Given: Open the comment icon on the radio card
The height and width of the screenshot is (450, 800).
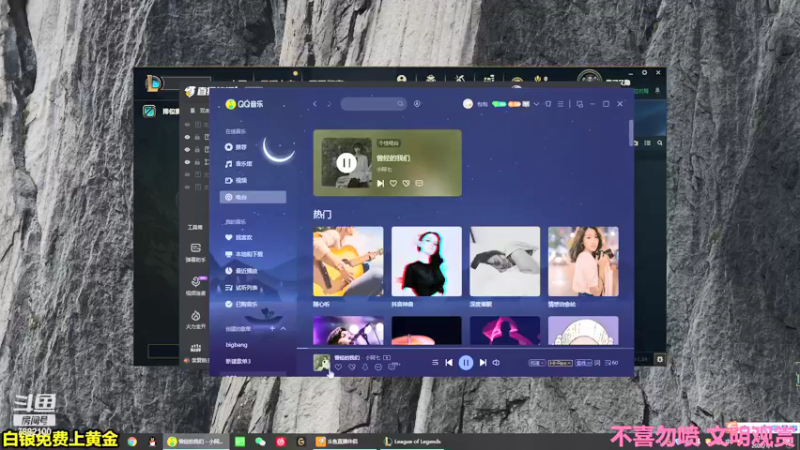Looking at the screenshot, I should point(419,183).
